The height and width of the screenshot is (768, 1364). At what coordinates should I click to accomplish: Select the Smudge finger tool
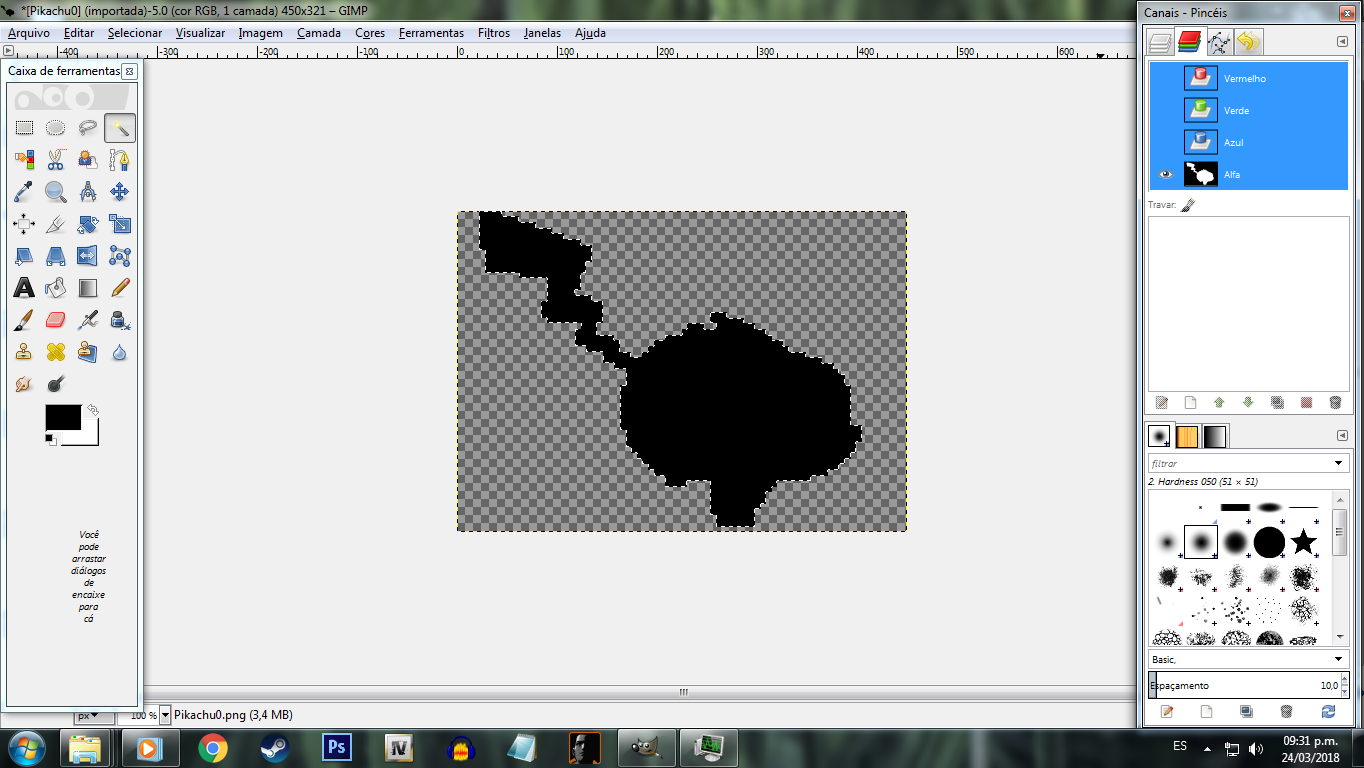click(24, 384)
